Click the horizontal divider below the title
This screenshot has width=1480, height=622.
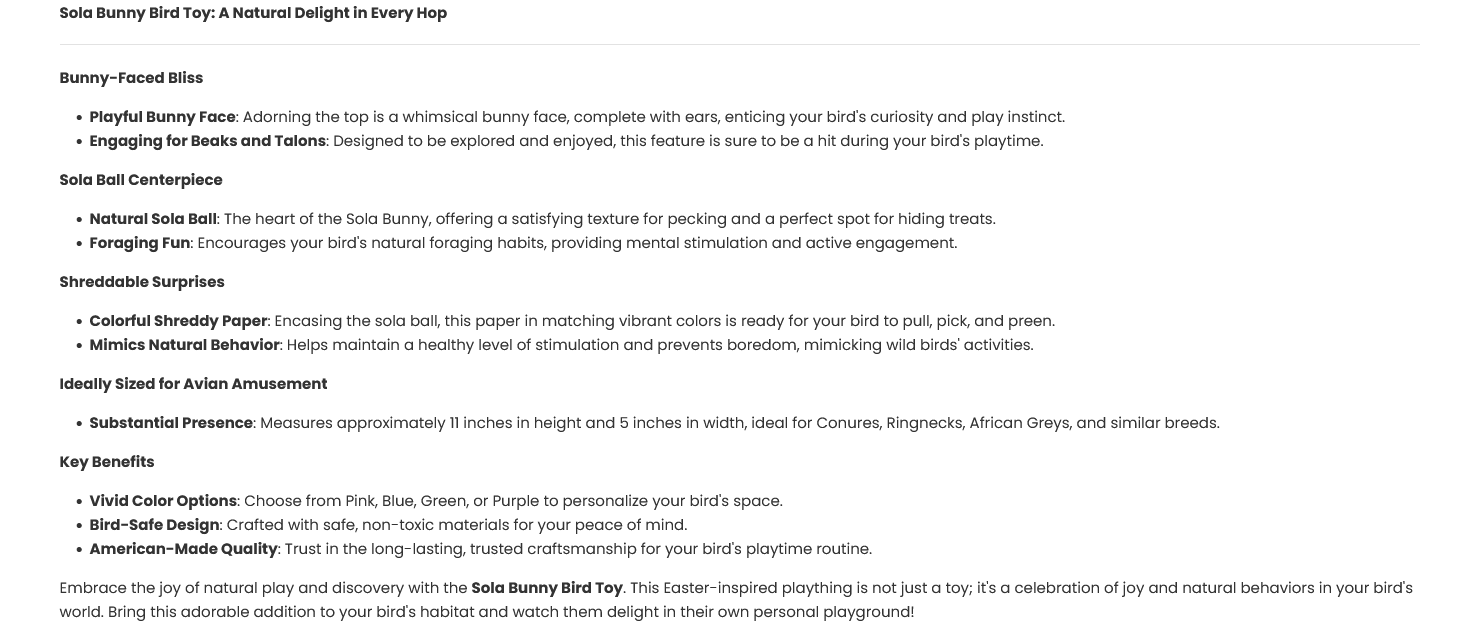(x=739, y=45)
